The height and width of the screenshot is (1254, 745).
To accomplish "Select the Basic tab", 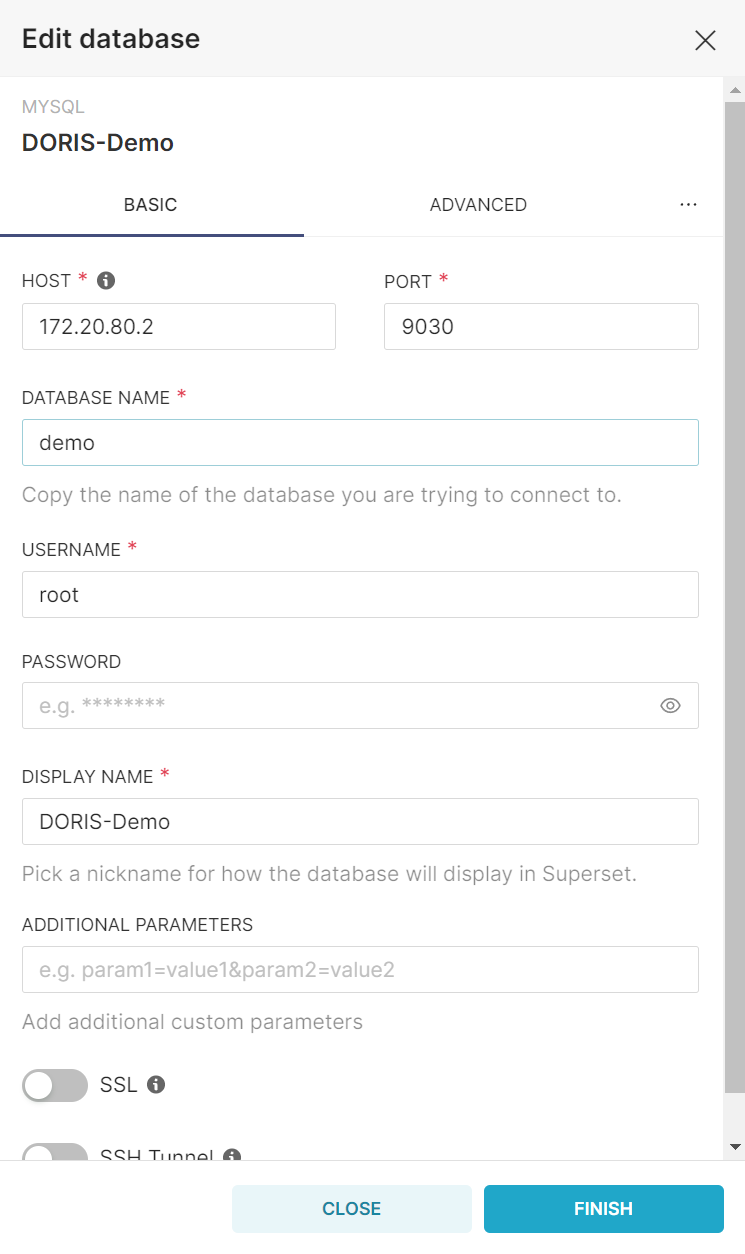I will click(151, 205).
